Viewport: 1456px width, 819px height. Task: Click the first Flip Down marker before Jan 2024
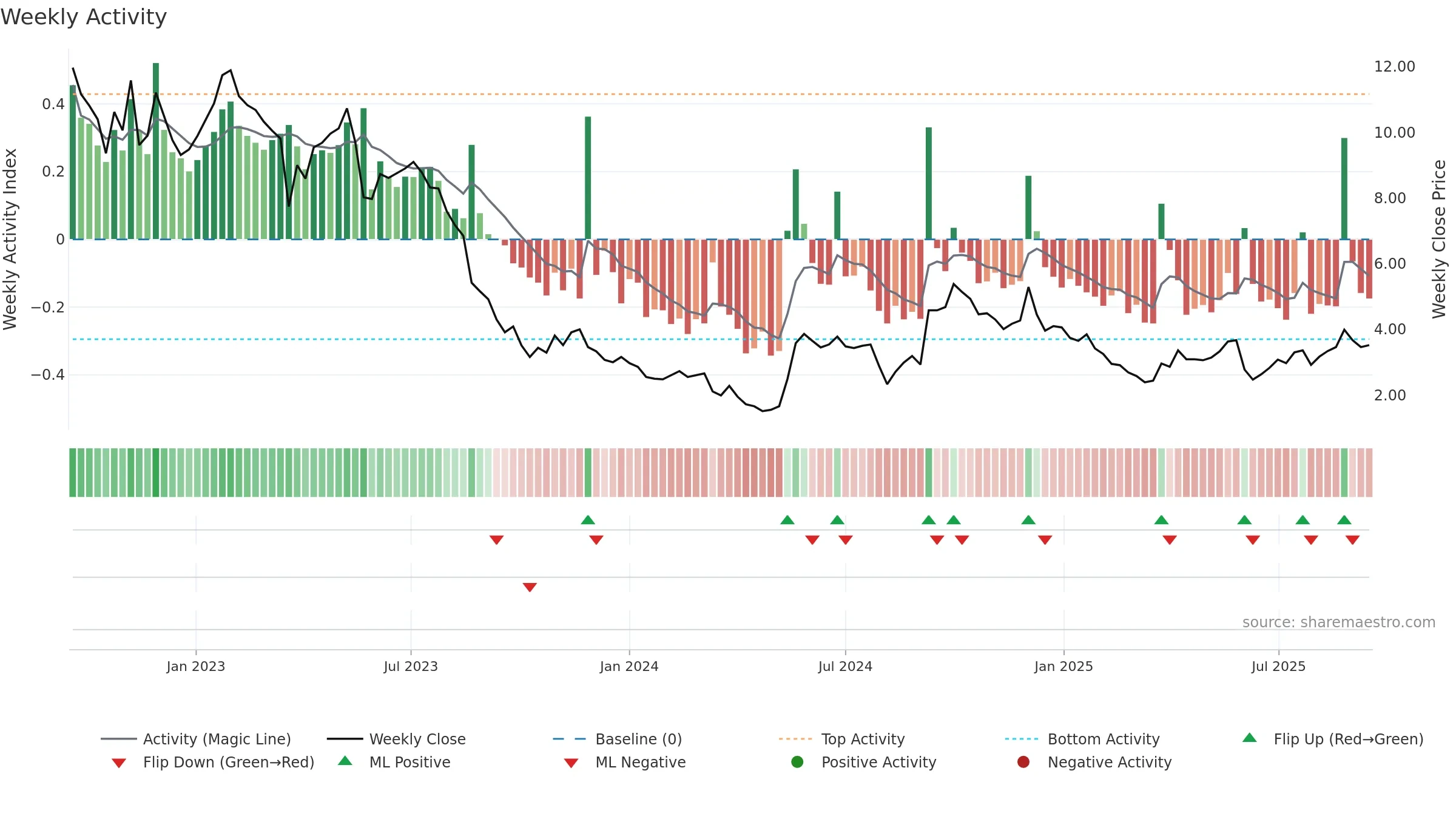[496, 540]
